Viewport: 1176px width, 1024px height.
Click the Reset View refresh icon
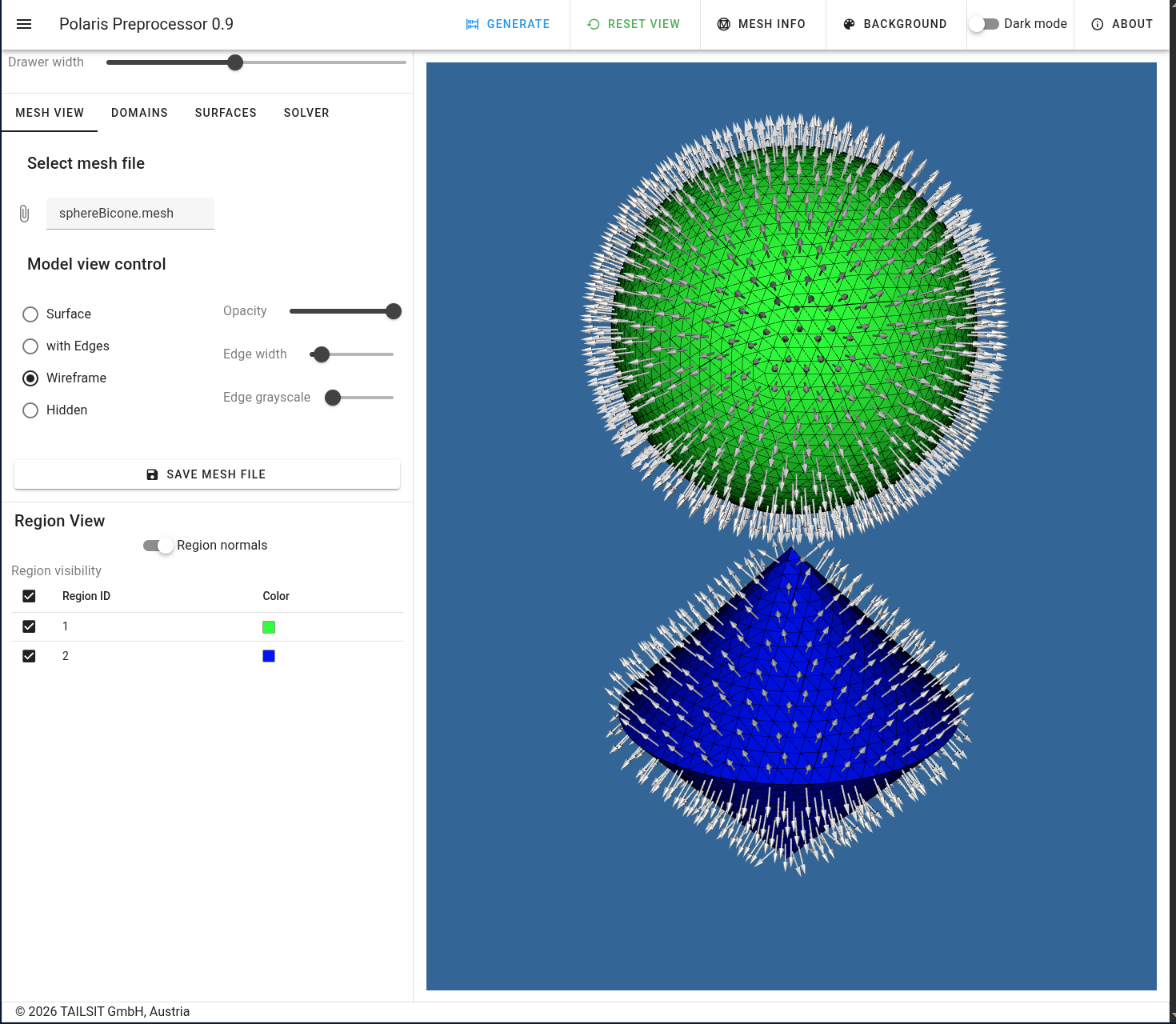594,24
